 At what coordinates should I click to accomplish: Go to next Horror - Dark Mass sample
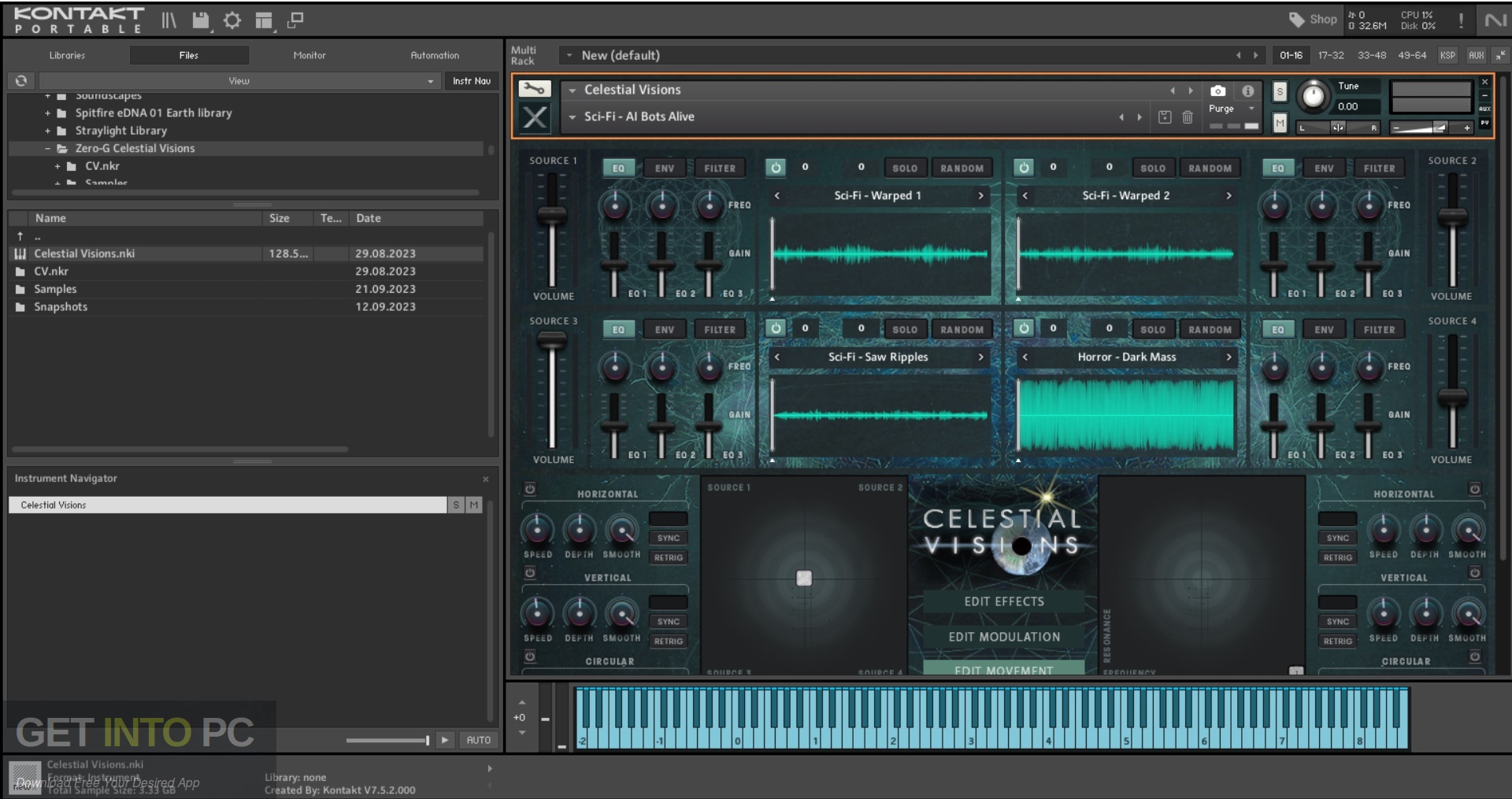click(x=1228, y=357)
